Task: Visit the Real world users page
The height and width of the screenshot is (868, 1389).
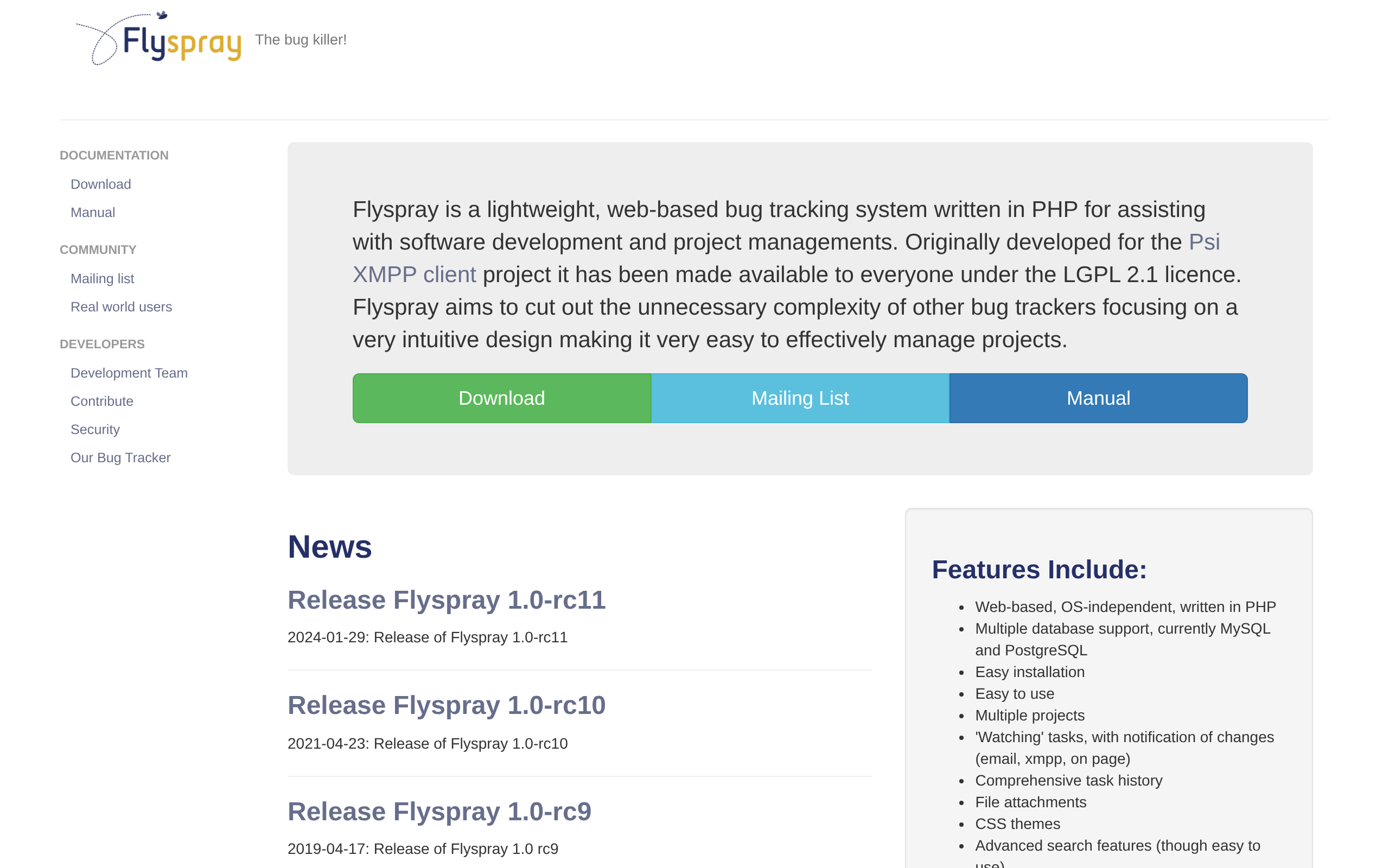Action: click(x=121, y=307)
